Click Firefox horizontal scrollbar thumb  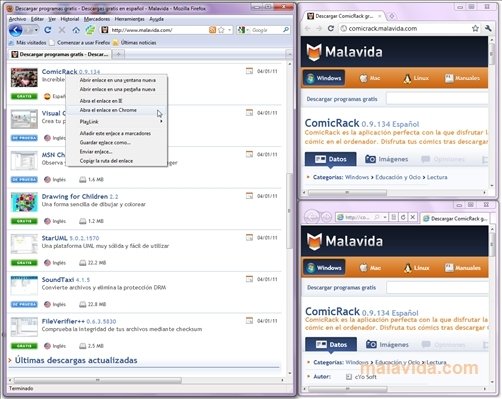coord(98,380)
